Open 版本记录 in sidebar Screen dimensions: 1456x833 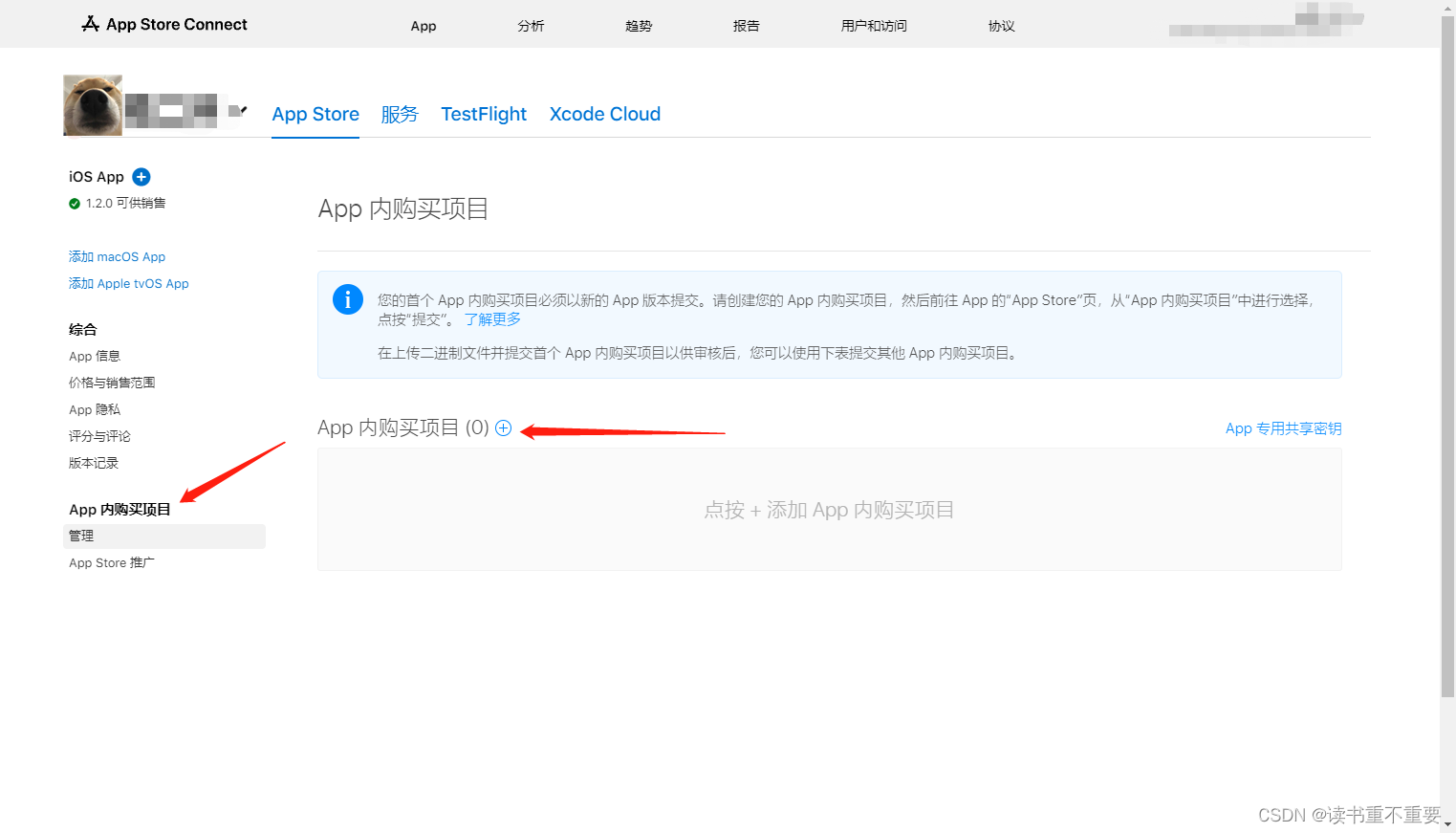(94, 463)
